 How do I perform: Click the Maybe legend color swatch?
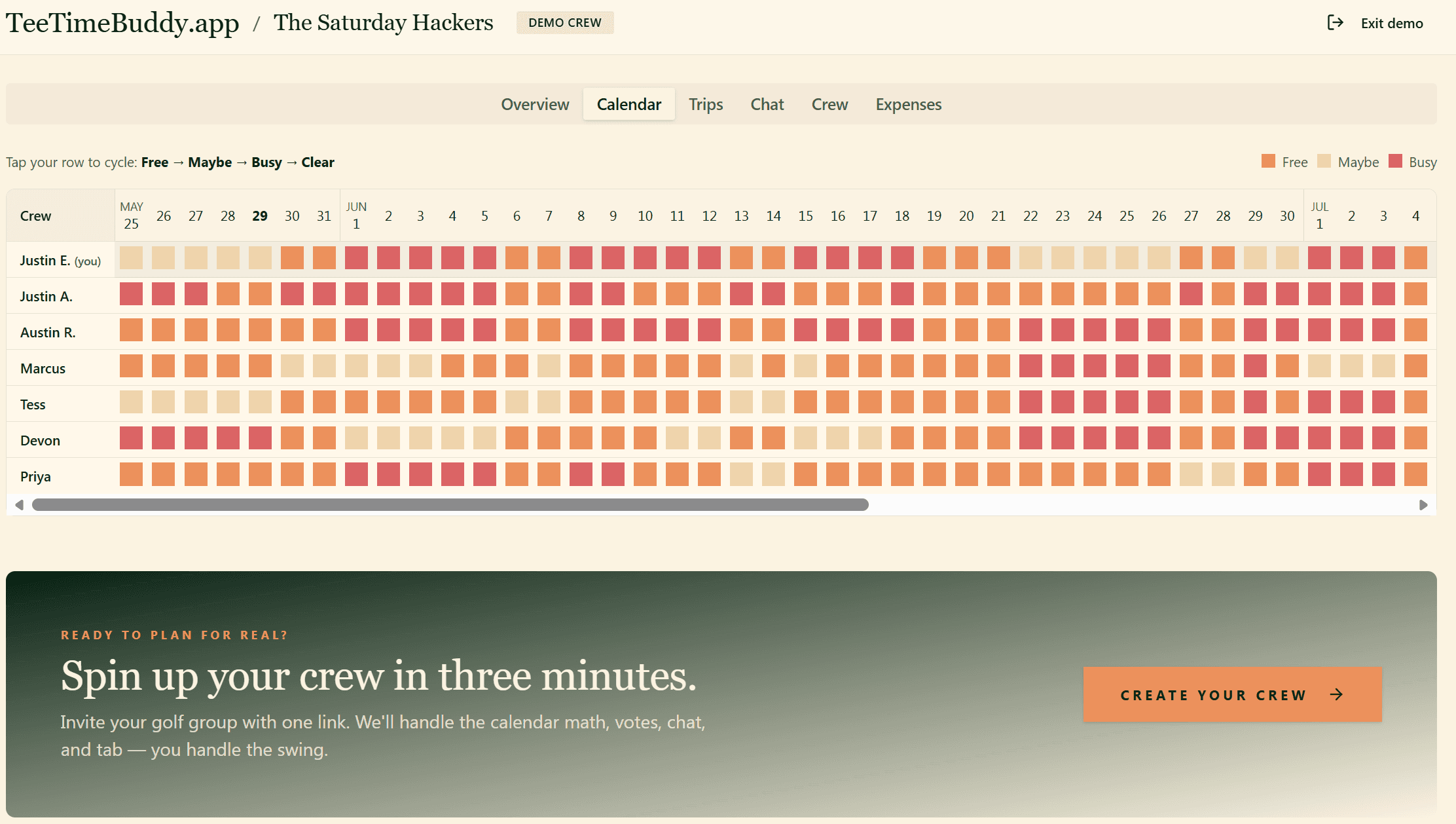[x=1324, y=161]
